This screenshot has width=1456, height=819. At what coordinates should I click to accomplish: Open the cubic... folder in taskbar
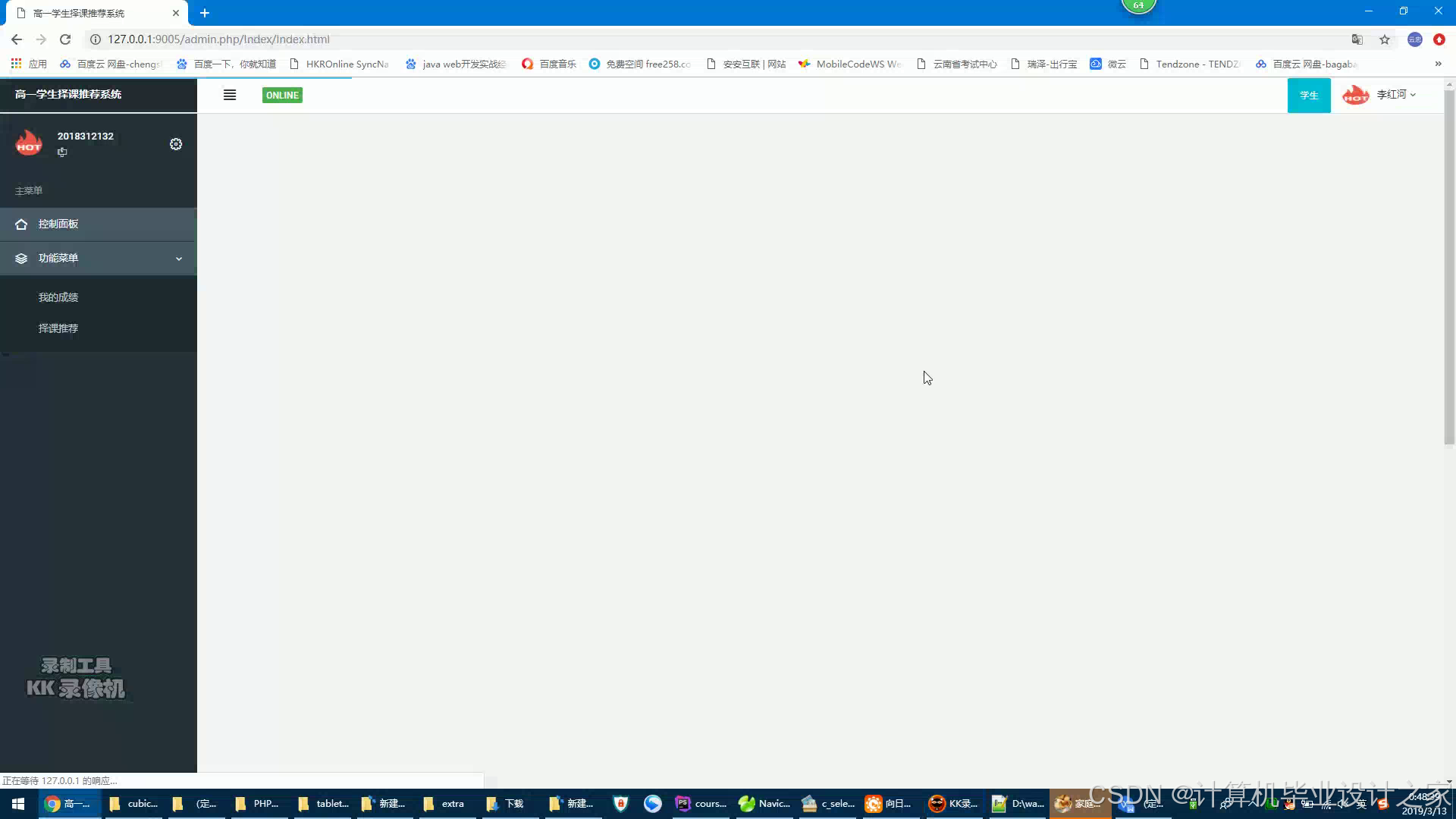(134, 804)
